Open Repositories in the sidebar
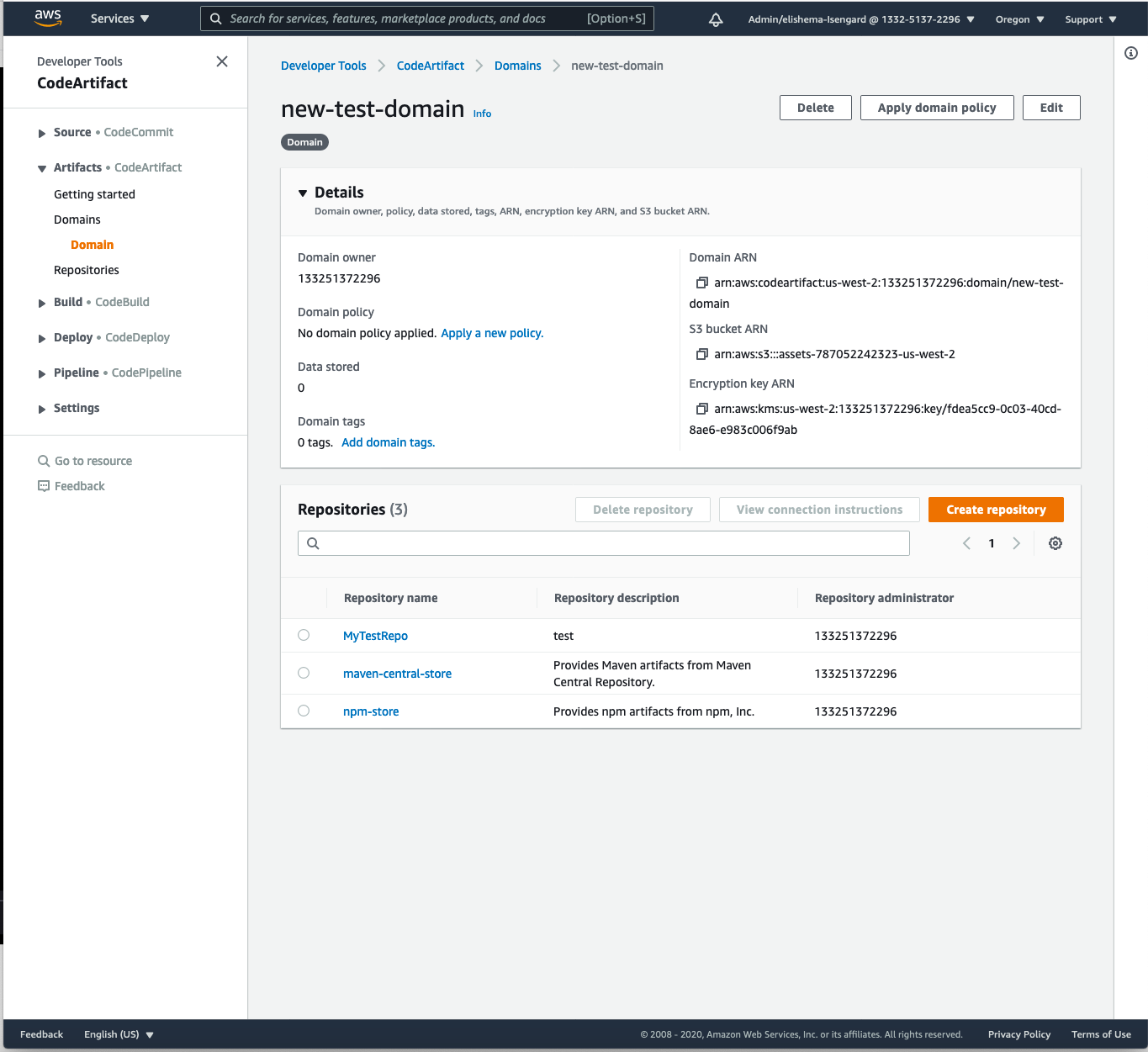This screenshot has width=1148, height=1052. [x=87, y=270]
